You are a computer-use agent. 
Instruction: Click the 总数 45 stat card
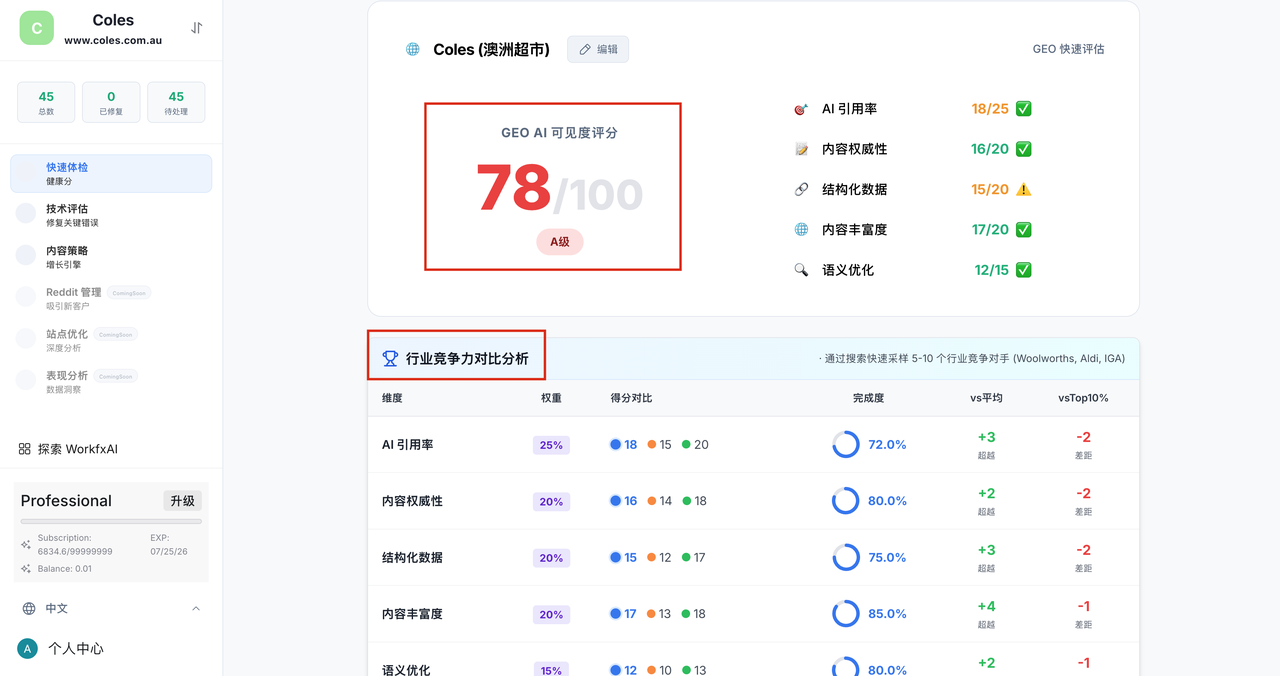click(x=46, y=102)
